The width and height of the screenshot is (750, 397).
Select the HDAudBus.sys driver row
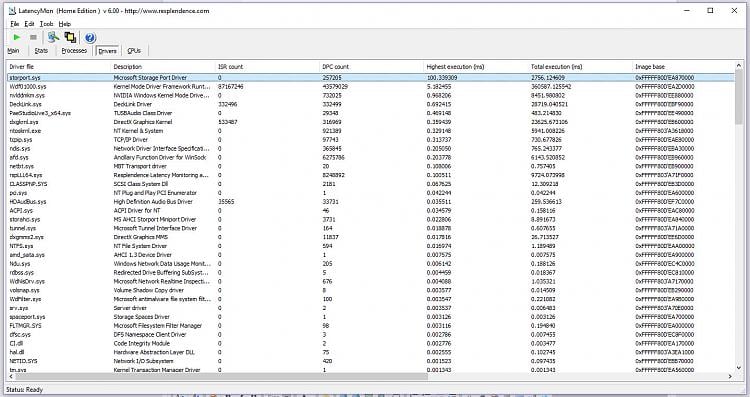point(371,201)
